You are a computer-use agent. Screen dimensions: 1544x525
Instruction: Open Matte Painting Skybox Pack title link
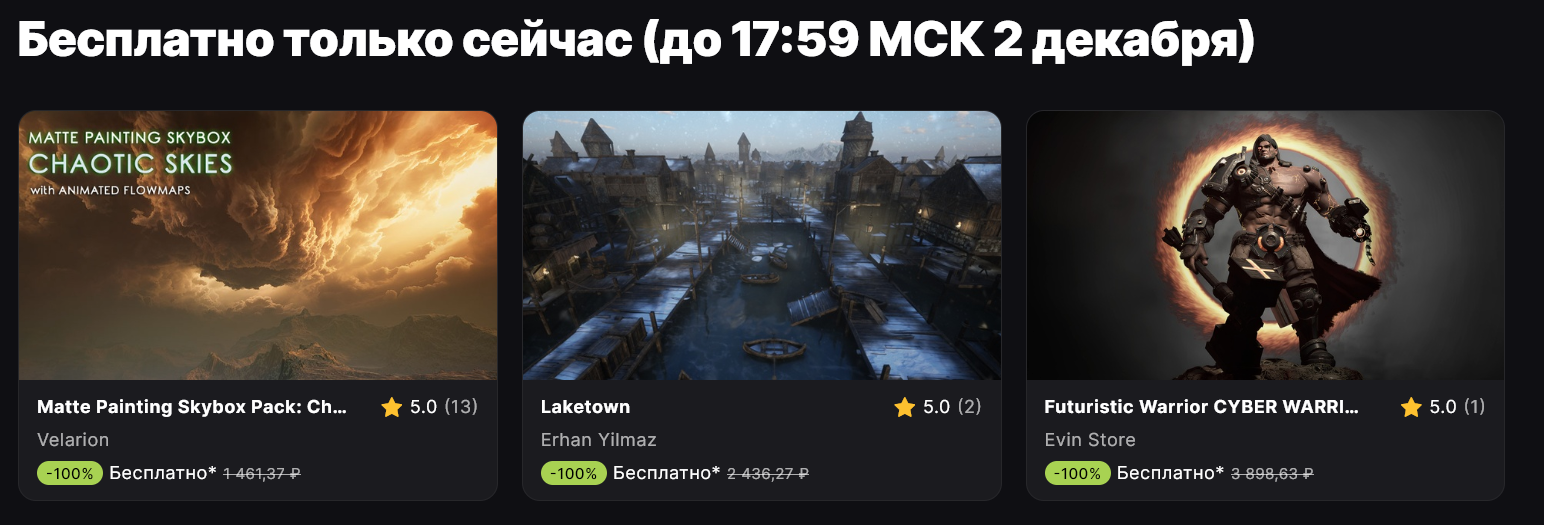tap(192, 407)
